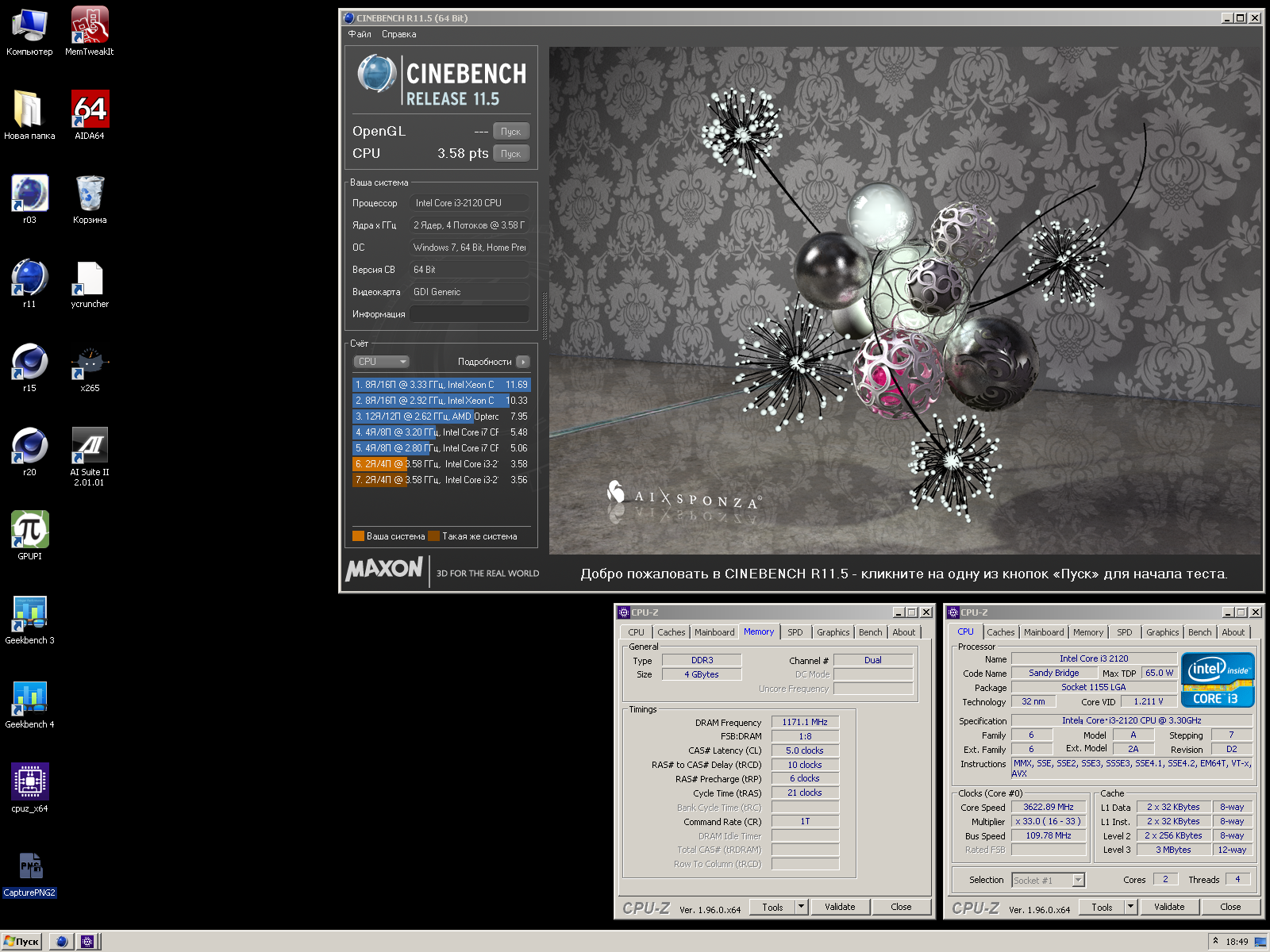
Task: Open Tools dropdown arrow in Memory CPU-Z window
Action: 802,907
